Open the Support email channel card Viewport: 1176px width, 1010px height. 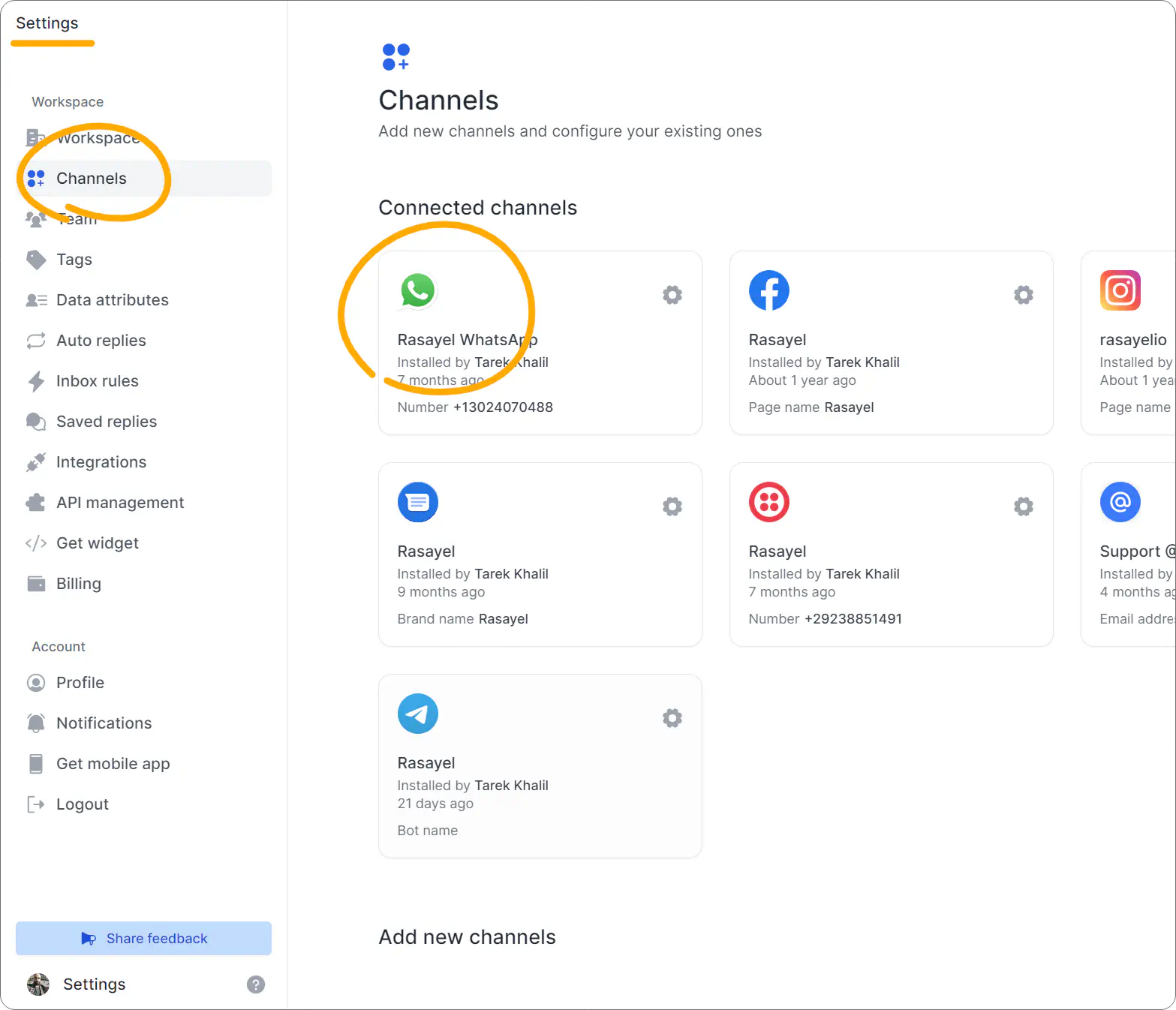click(1128, 555)
